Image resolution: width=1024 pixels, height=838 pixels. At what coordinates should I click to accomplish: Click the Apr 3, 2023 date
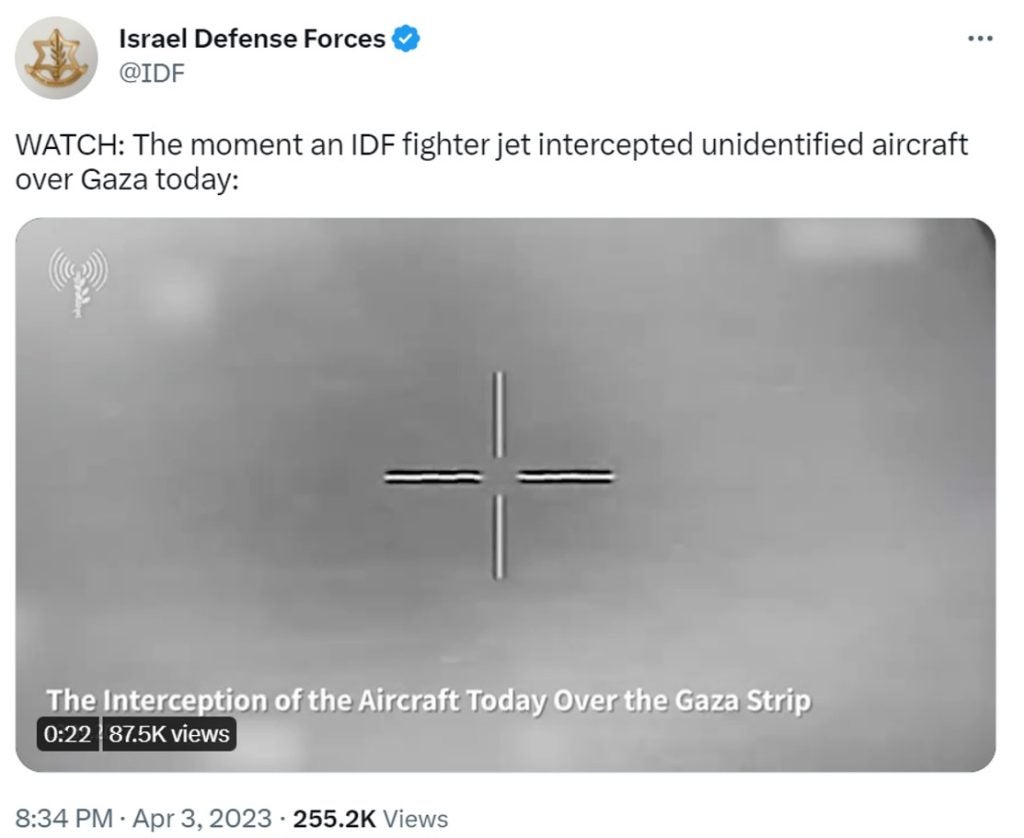[200, 819]
